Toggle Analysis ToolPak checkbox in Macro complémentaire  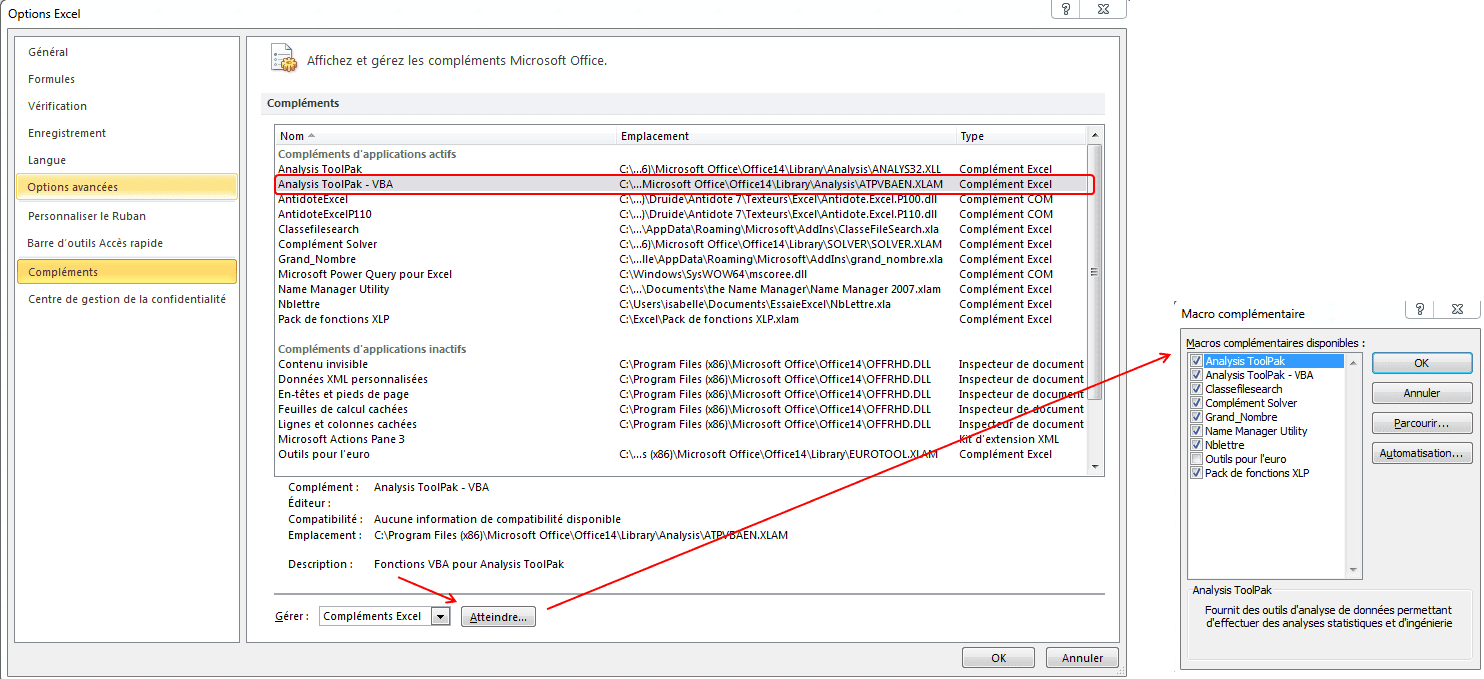[x=1196, y=361]
